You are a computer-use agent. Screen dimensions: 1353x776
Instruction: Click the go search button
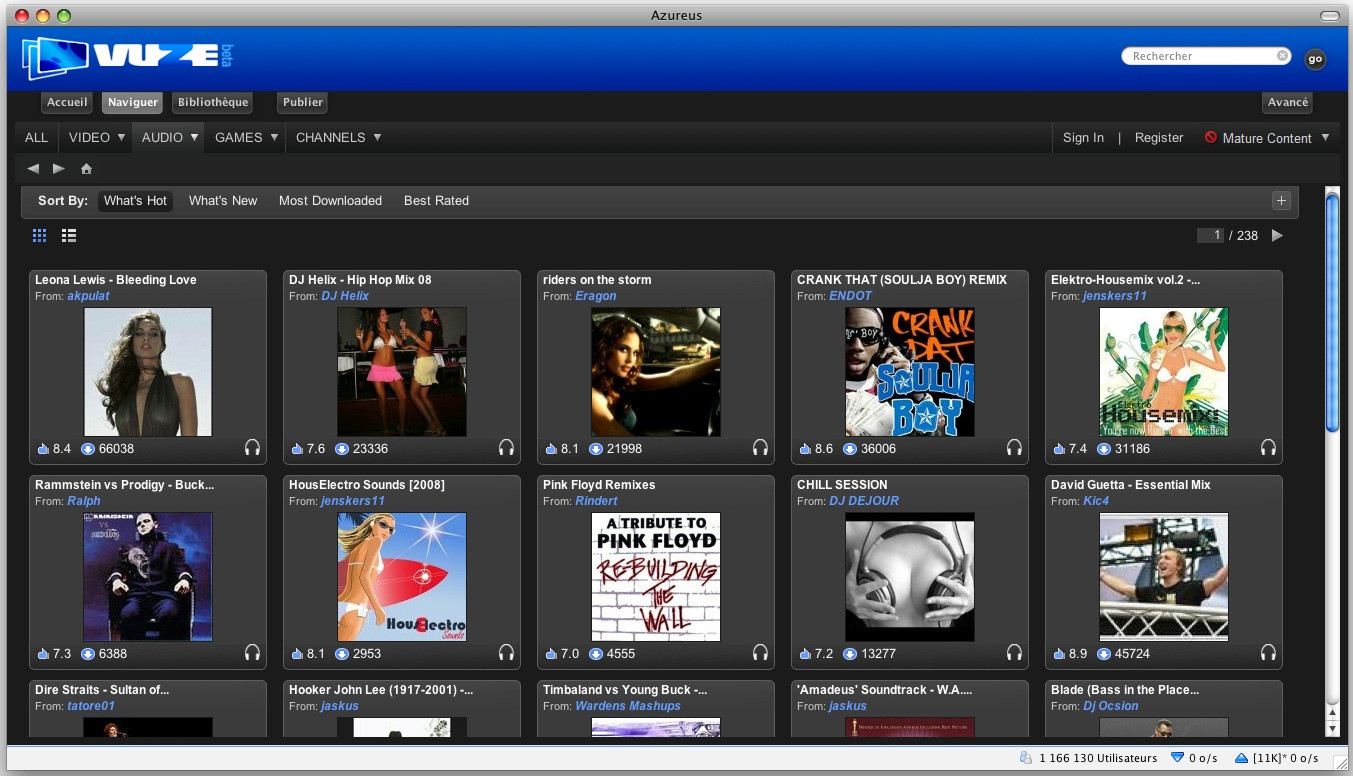[1315, 59]
